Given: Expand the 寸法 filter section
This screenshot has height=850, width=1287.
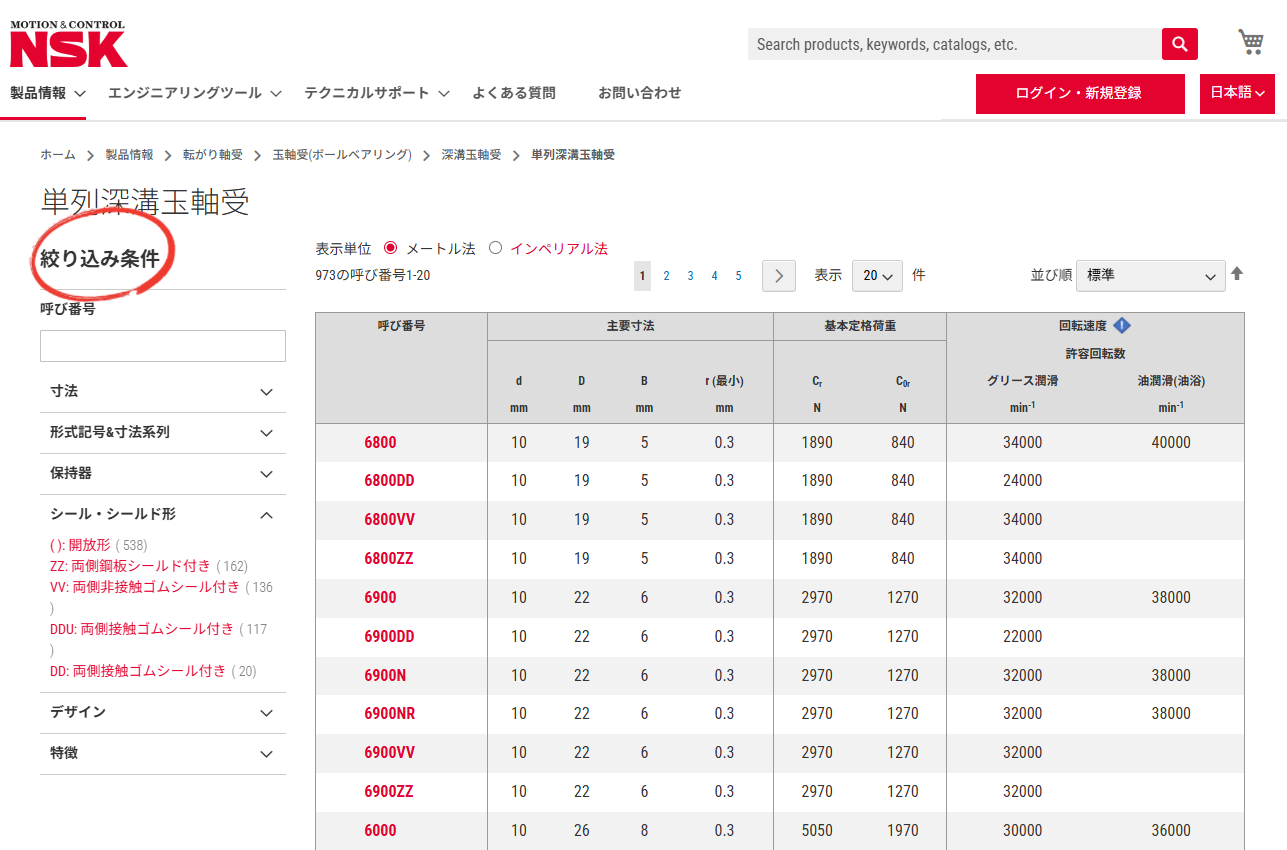Looking at the screenshot, I should point(163,391).
